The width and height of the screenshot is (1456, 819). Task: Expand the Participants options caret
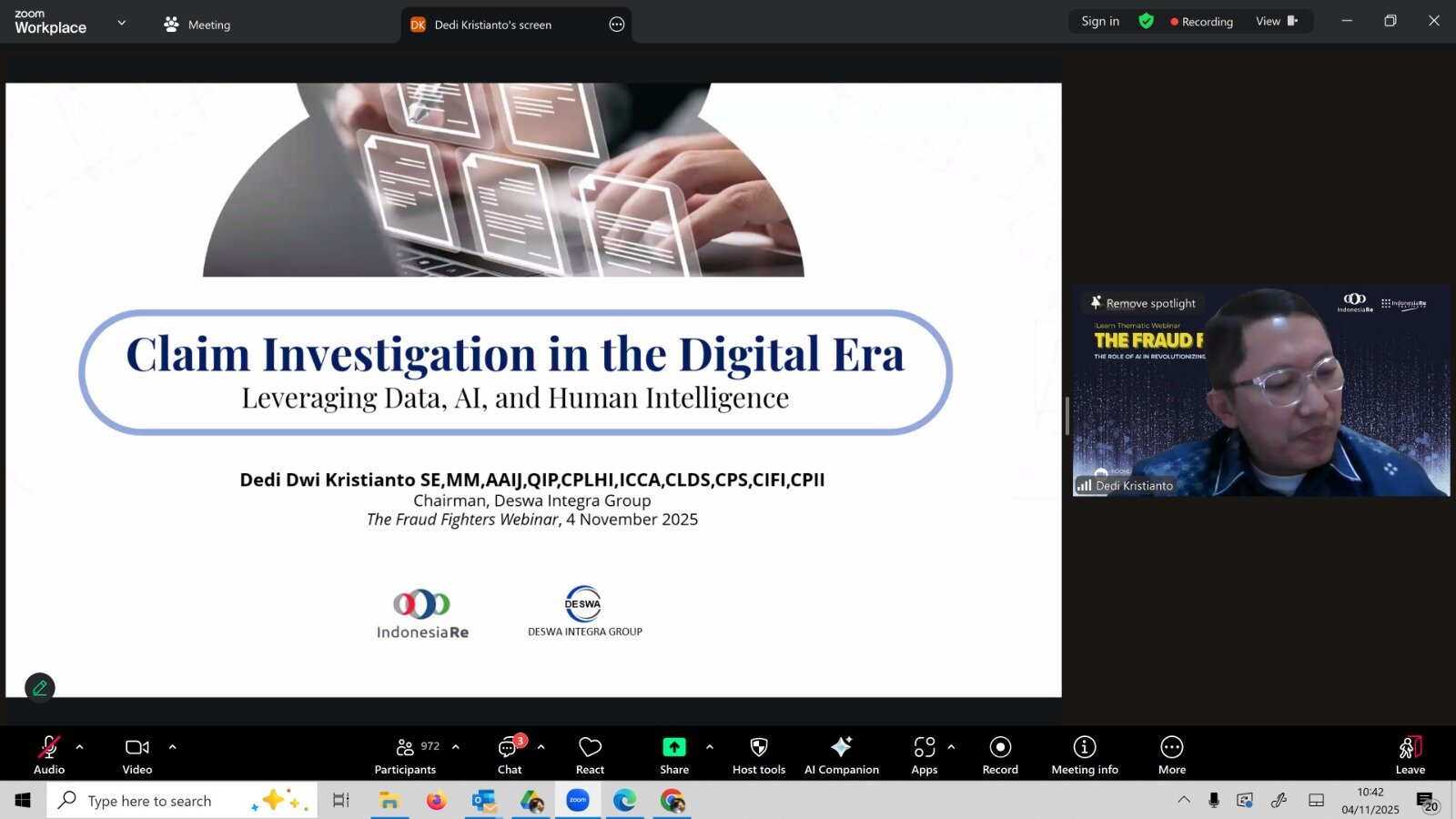pos(456,747)
